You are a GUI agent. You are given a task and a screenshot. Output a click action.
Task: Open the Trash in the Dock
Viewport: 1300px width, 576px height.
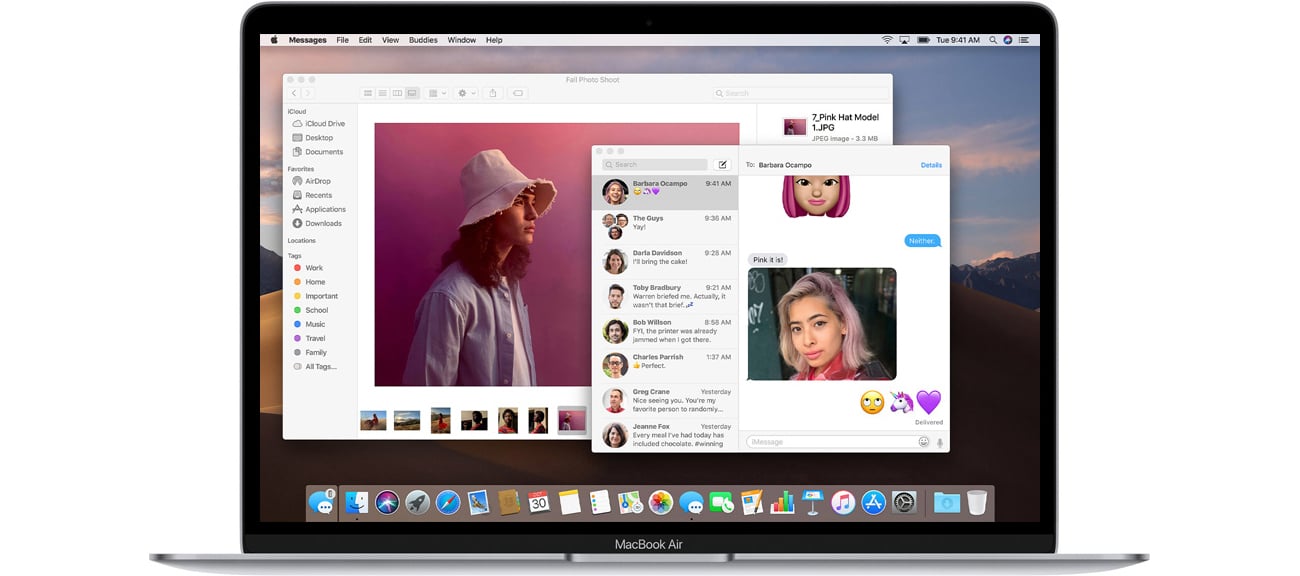(977, 502)
